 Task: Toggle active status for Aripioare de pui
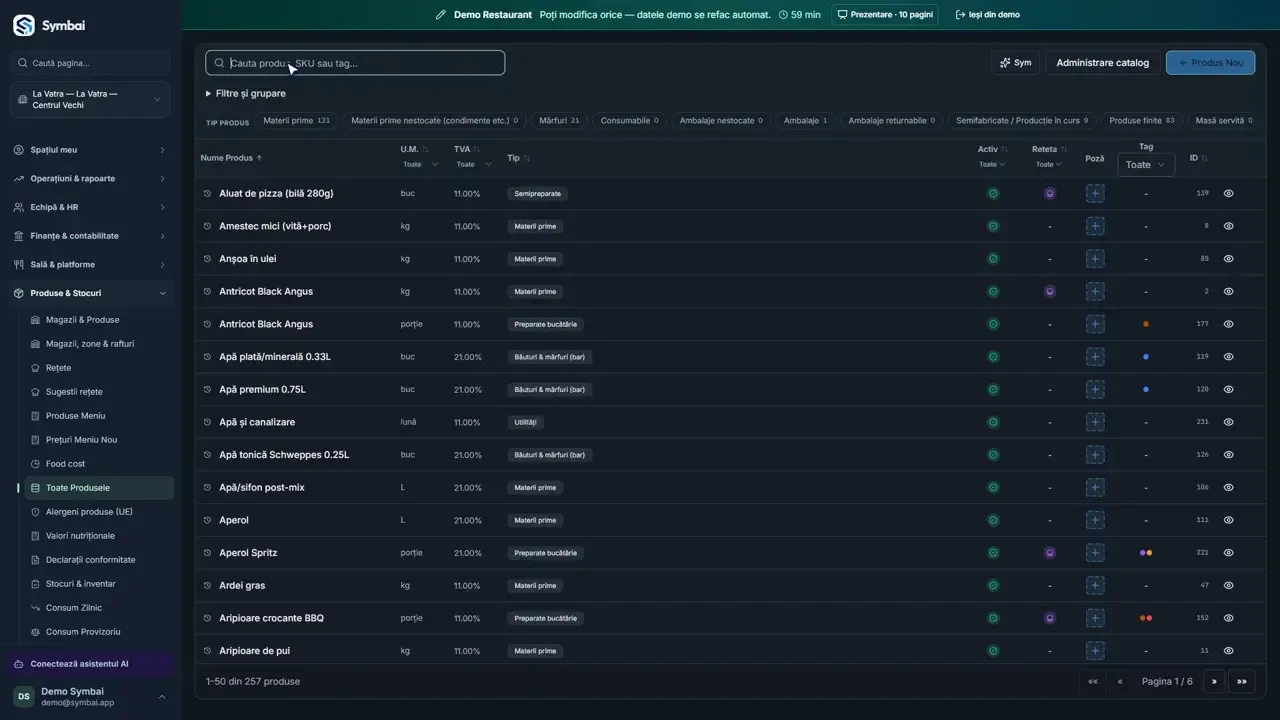click(x=993, y=651)
